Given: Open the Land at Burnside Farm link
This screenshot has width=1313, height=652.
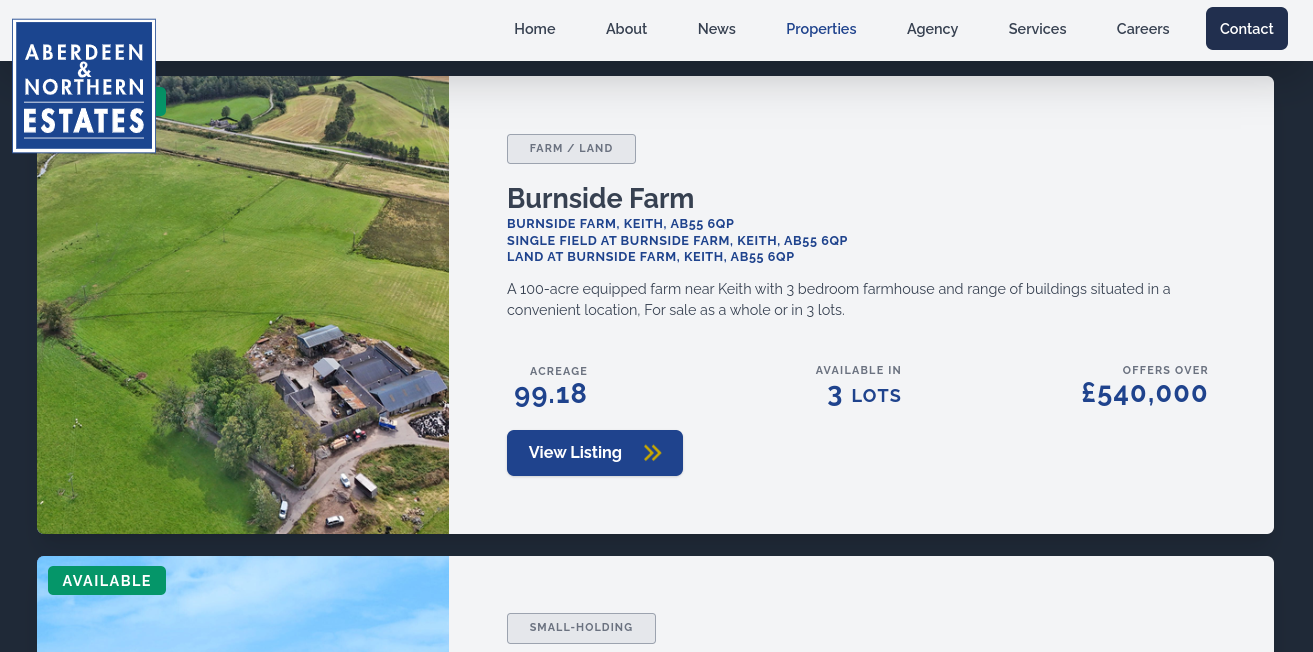Looking at the screenshot, I should pyautogui.click(x=650, y=257).
